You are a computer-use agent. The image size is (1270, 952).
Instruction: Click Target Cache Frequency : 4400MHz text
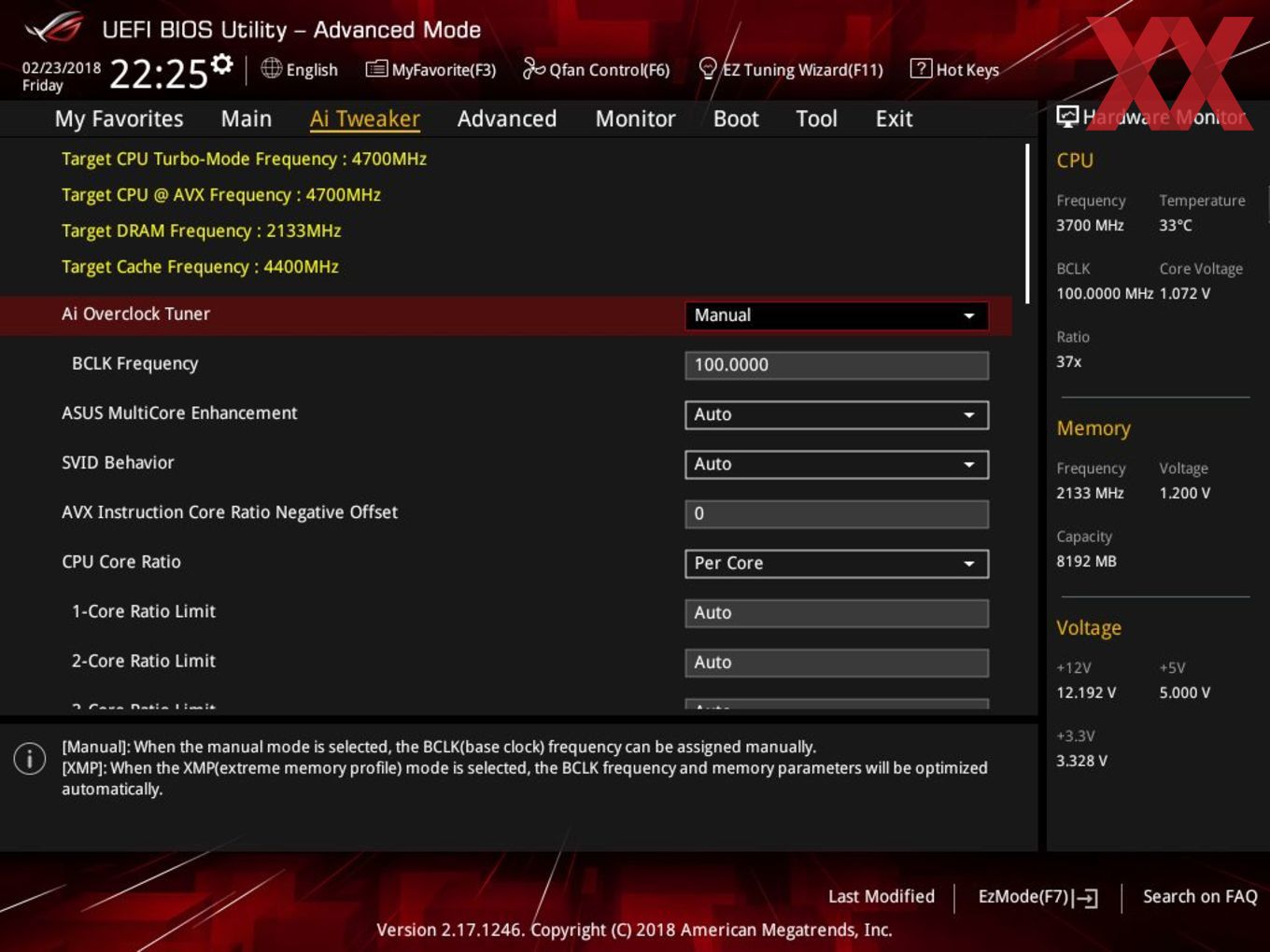point(200,266)
